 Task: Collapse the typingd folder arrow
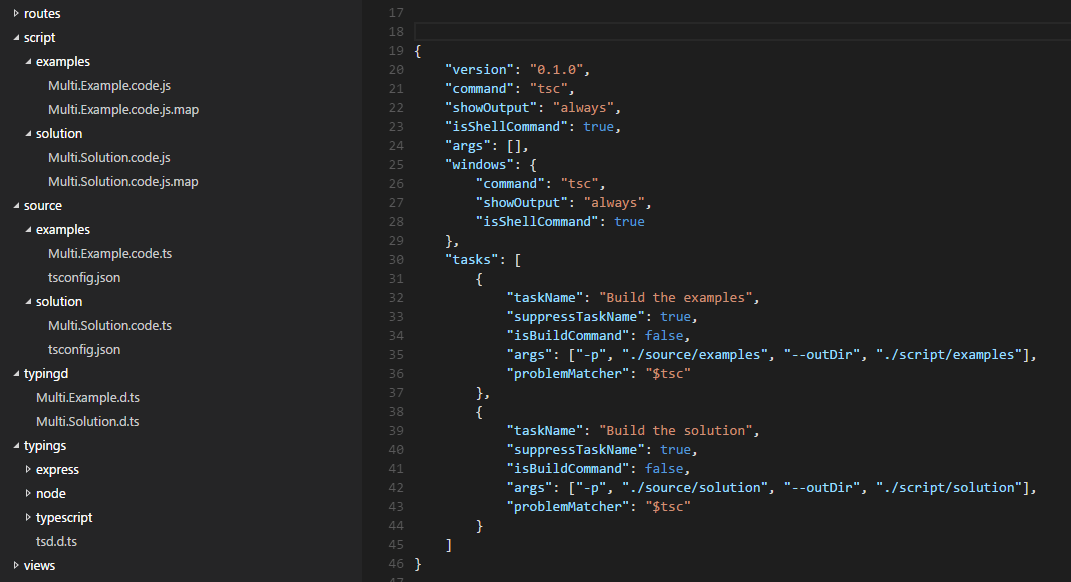coord(16,374)
